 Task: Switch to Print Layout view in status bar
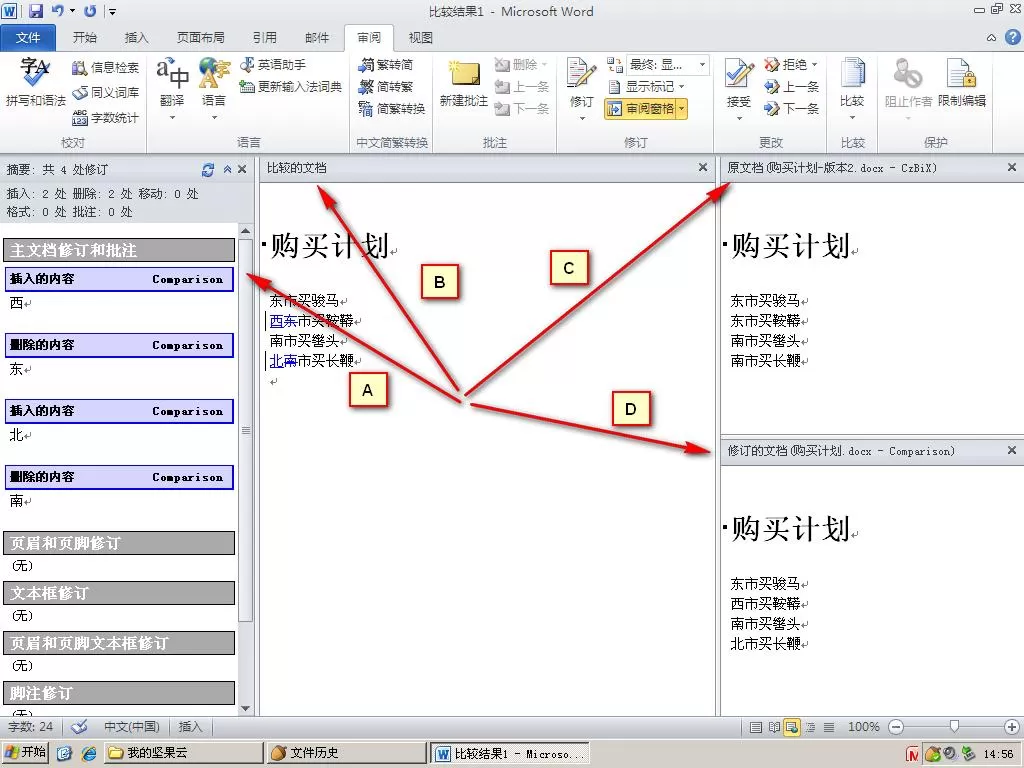point(756,727)
